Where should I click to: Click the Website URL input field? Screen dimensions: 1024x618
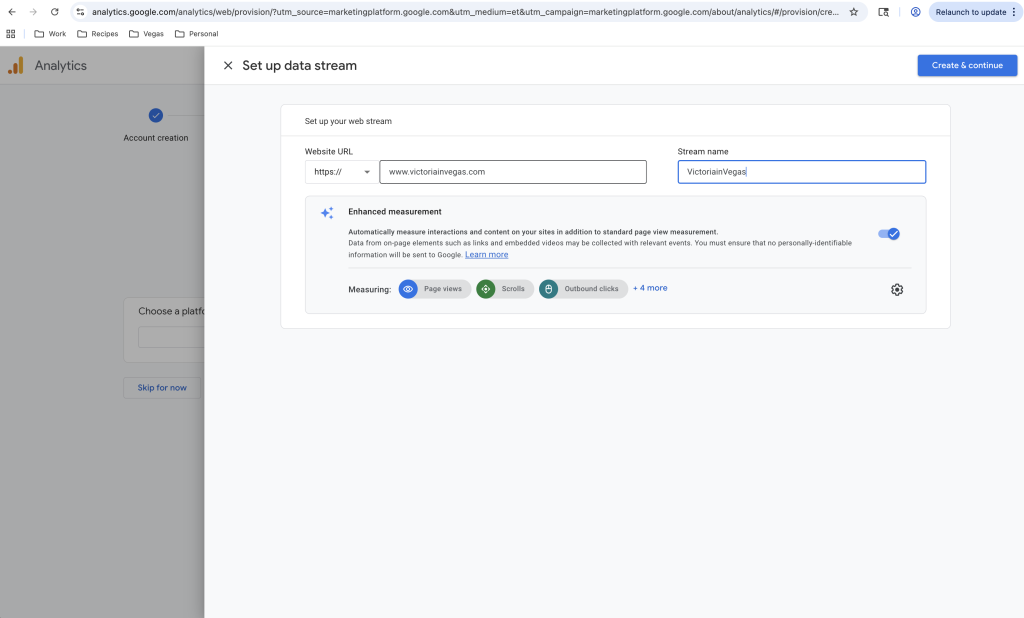(x=513, y=172)
